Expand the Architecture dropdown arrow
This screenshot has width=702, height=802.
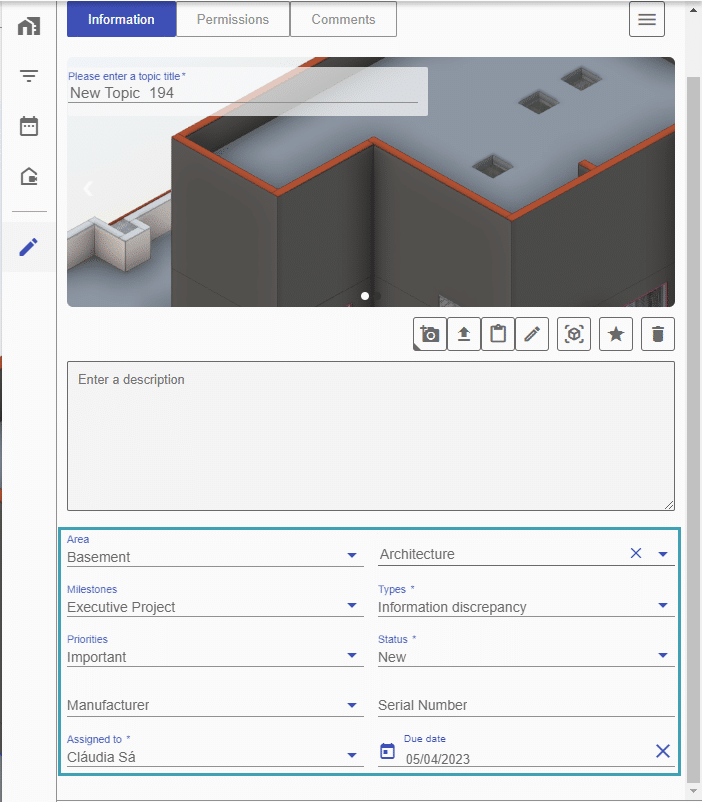(x=663, y=554)
